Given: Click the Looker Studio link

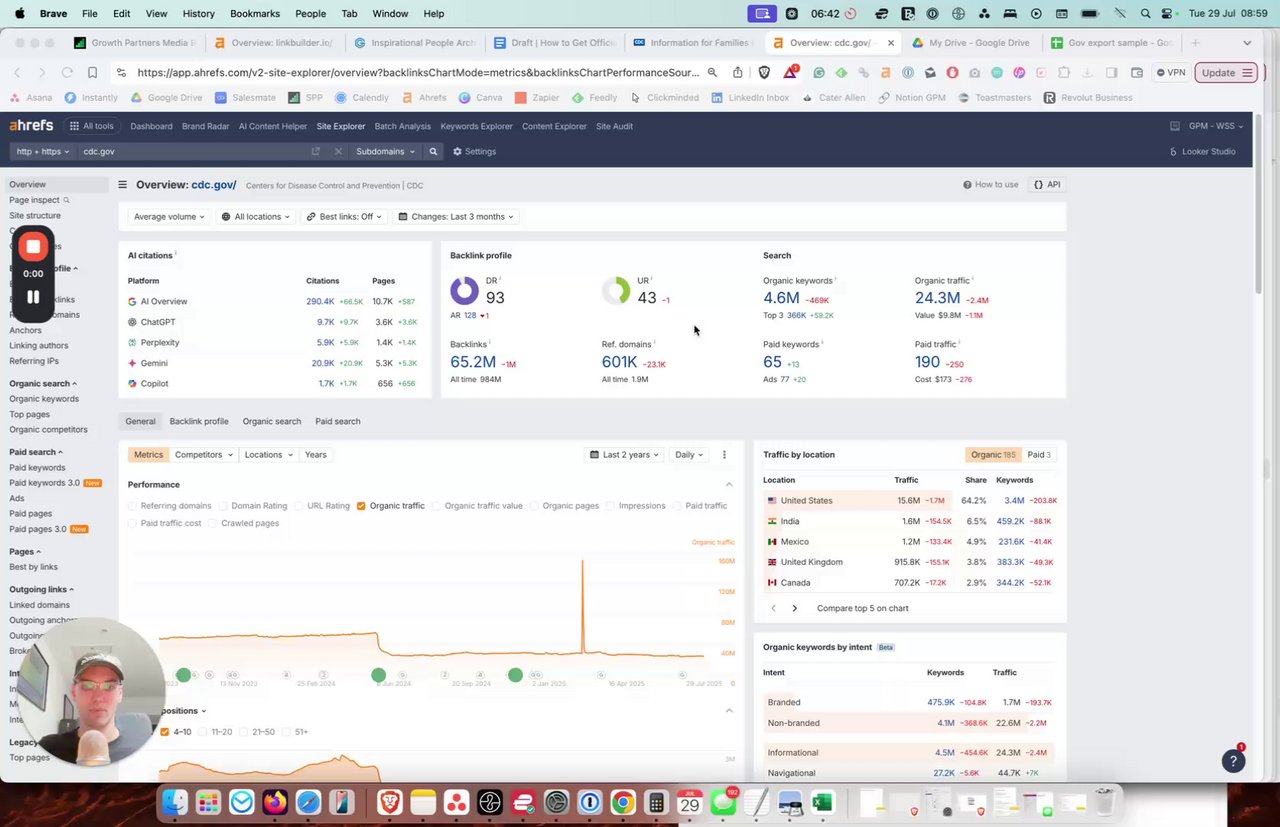Looking at the screenshot, I should (x=1202, y=152).
